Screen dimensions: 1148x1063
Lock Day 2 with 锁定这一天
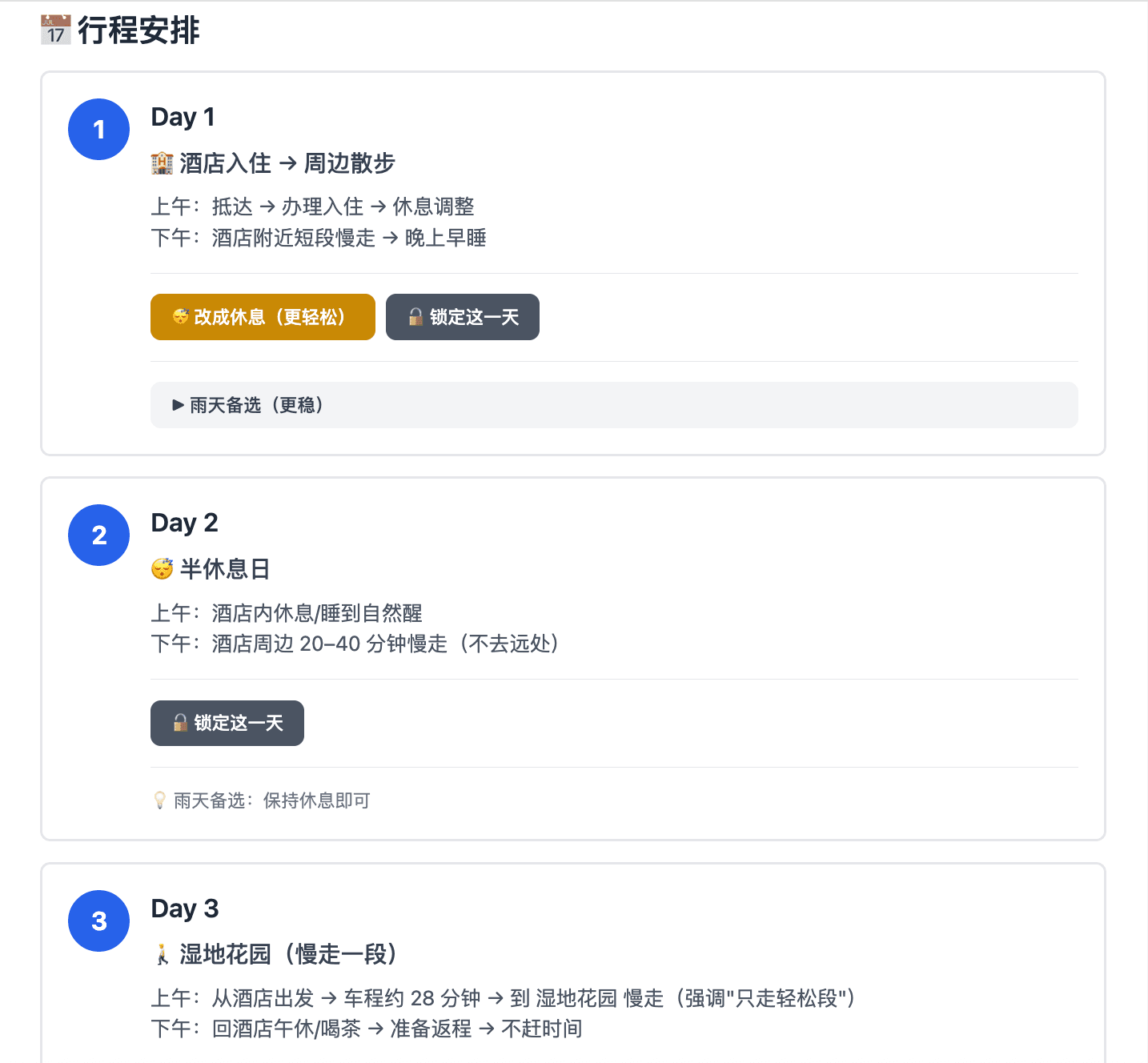click(x=227, y=722)
